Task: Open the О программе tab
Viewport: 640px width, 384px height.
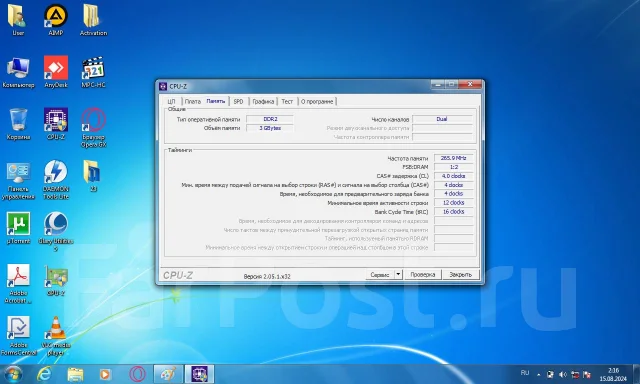Action: tap(317, 101)
